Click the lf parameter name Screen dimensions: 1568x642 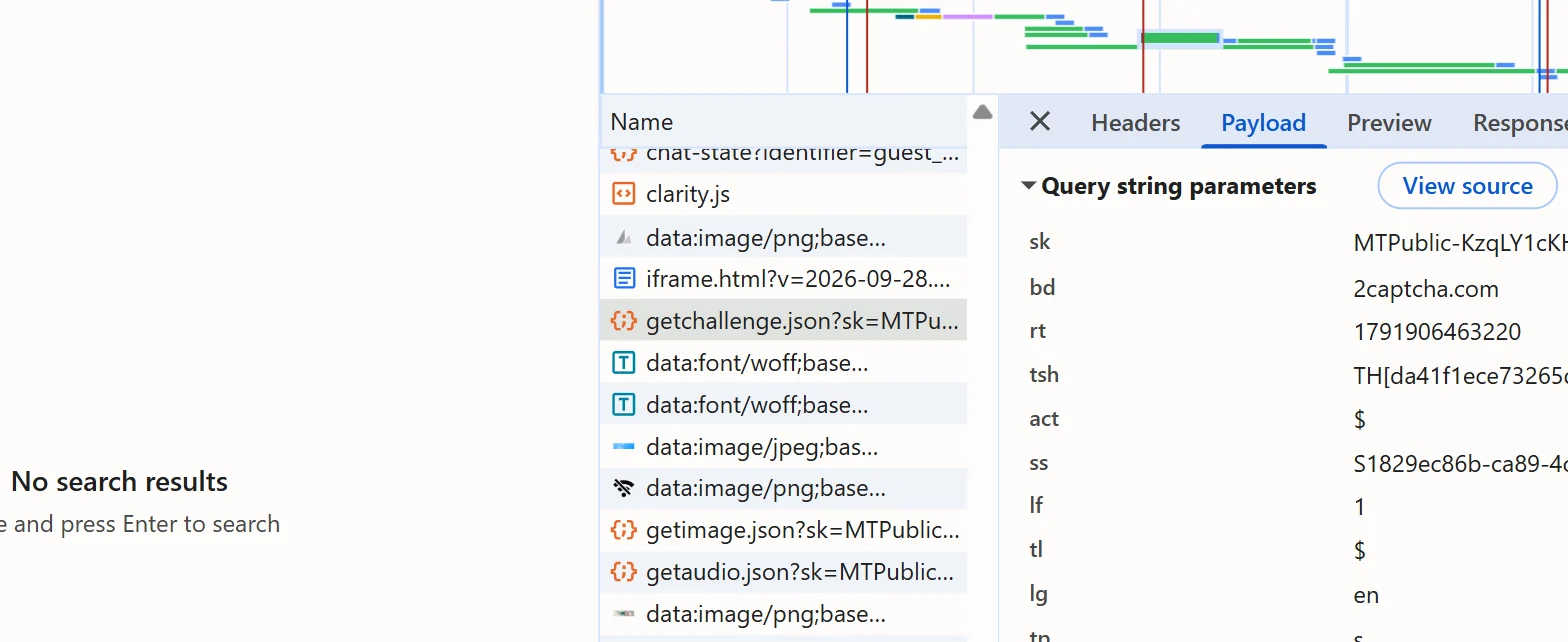point(1036,506)
